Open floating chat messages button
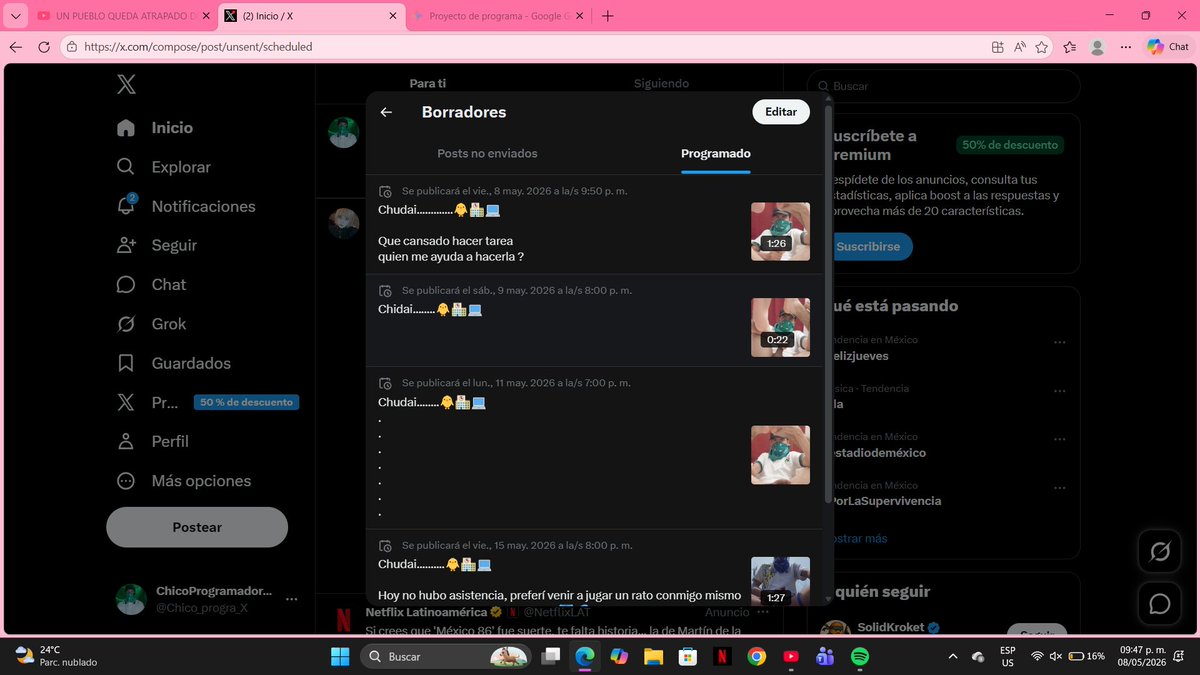This screenshot has height=675, width=1200. [1160, 604]
